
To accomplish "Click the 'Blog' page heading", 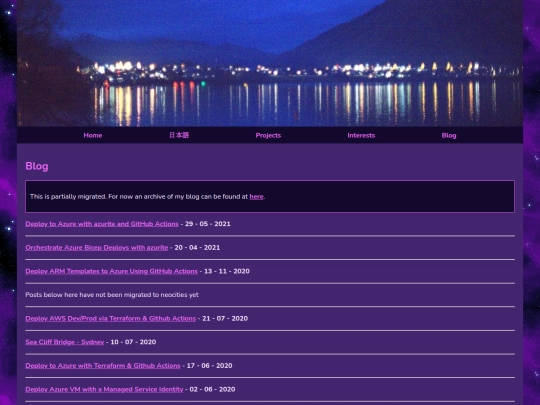I will pos(37,166).
